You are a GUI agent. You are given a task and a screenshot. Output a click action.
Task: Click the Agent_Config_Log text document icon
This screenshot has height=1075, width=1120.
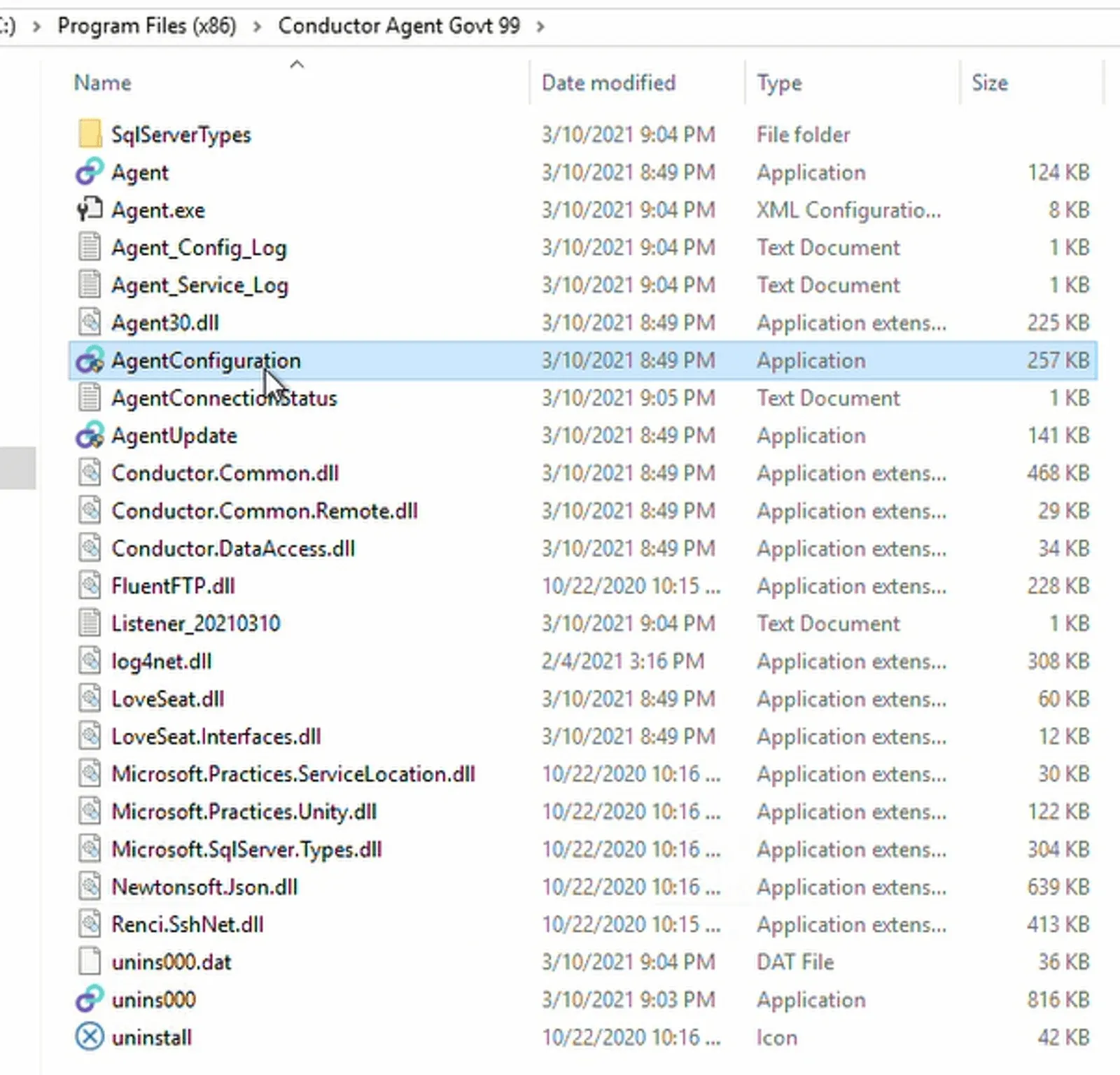pyautogui.click(x=90, y=246)
